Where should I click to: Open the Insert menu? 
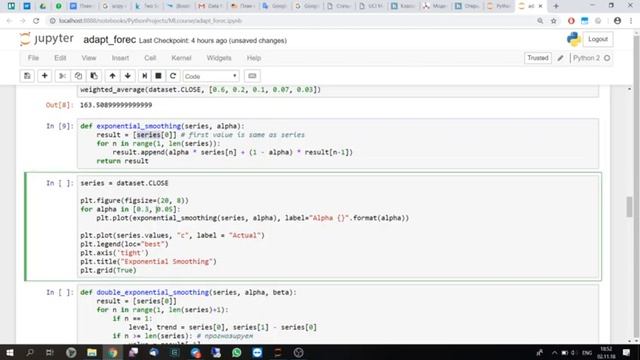(120, 58)
